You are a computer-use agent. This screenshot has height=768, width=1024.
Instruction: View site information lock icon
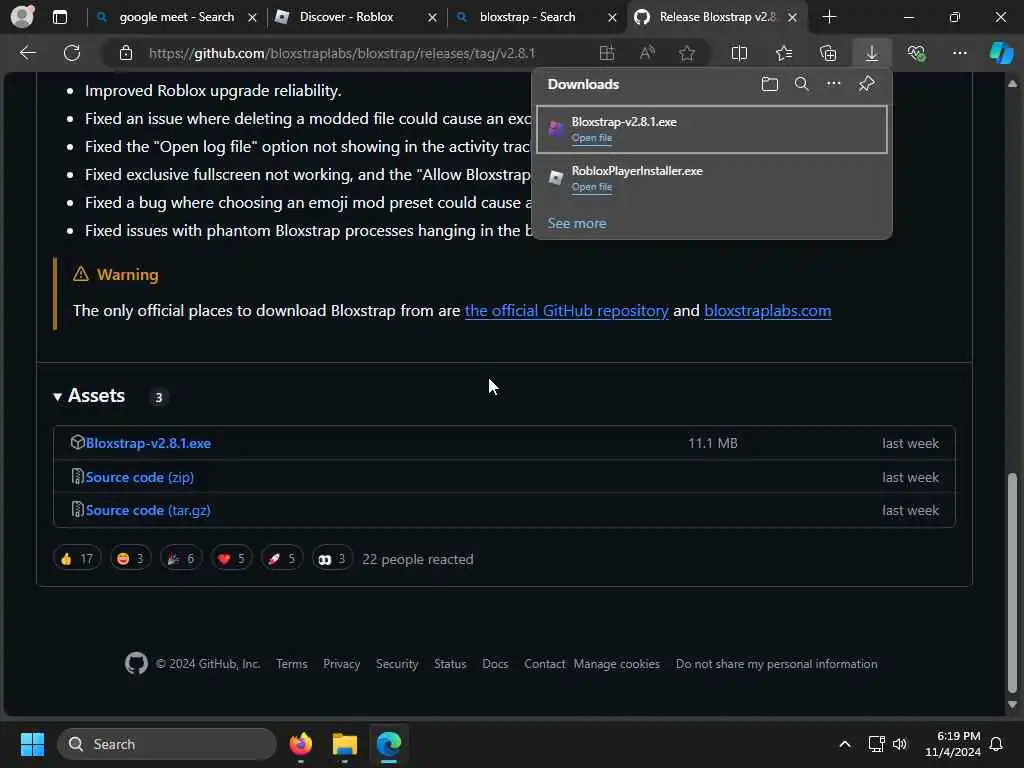126,53
